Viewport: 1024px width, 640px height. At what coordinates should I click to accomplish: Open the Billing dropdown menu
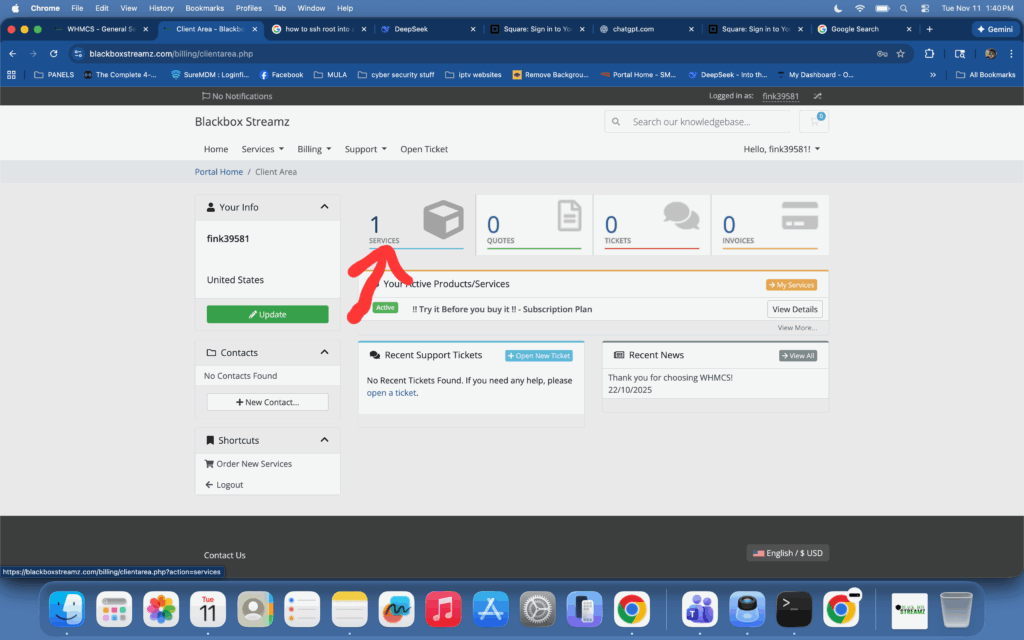pos(314,149)
